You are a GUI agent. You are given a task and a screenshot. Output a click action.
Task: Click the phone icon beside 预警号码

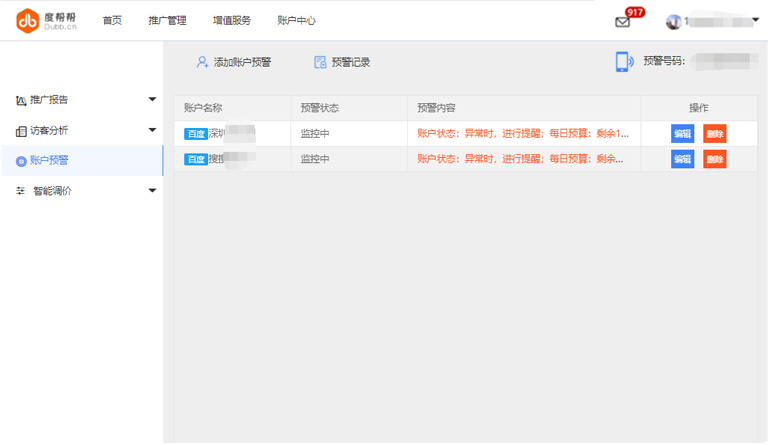point(624,62)
